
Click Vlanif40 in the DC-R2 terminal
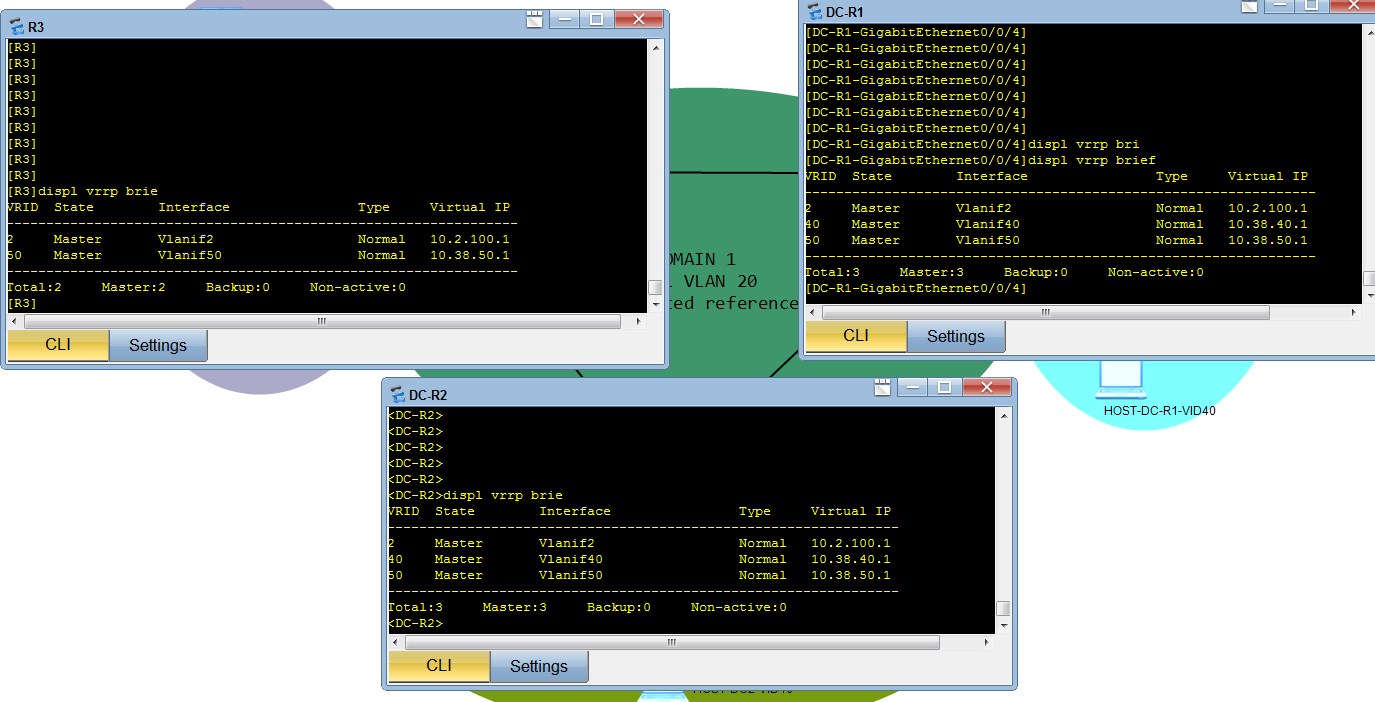point(571,559)
